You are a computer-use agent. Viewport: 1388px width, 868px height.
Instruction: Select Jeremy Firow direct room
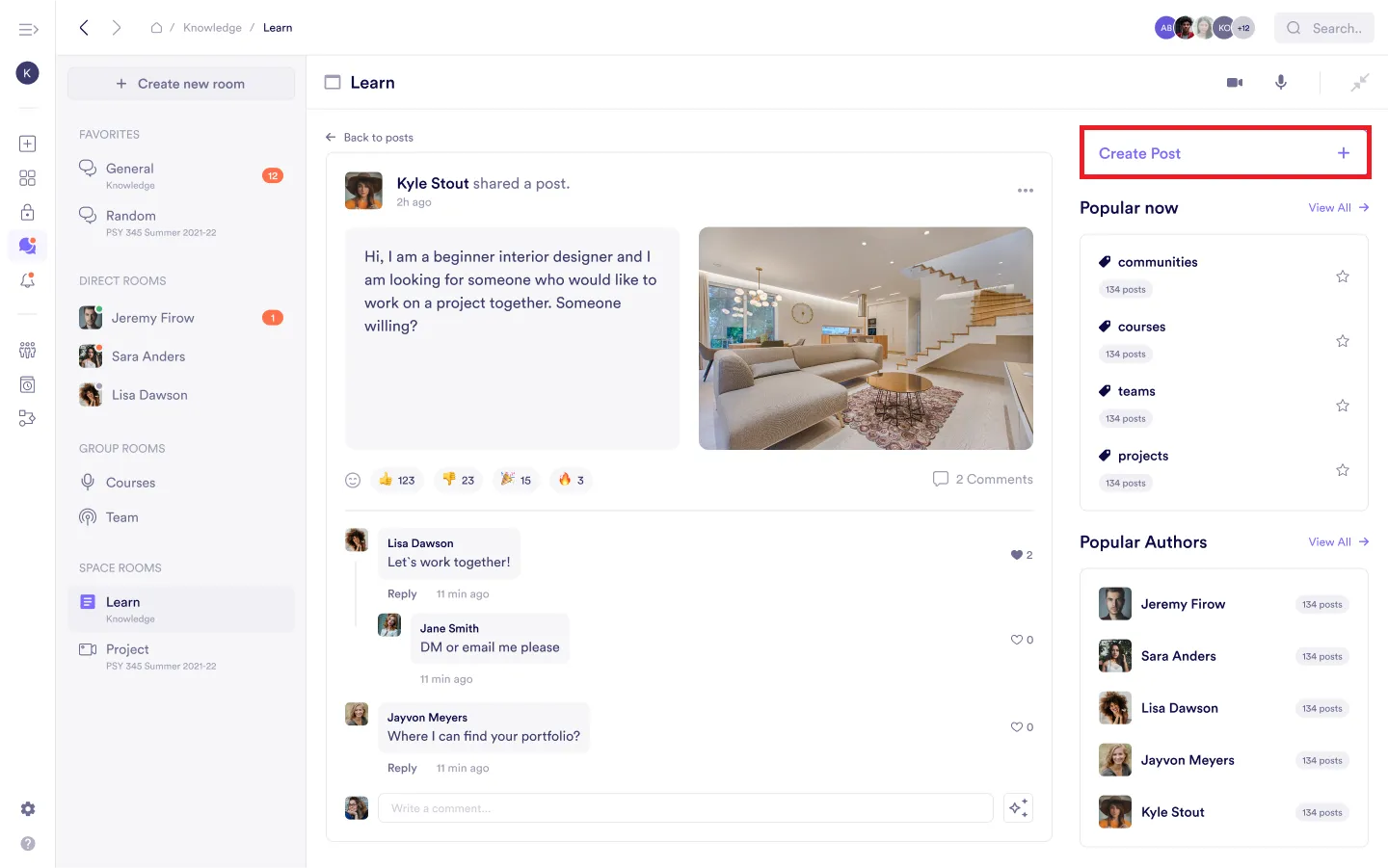152,318
